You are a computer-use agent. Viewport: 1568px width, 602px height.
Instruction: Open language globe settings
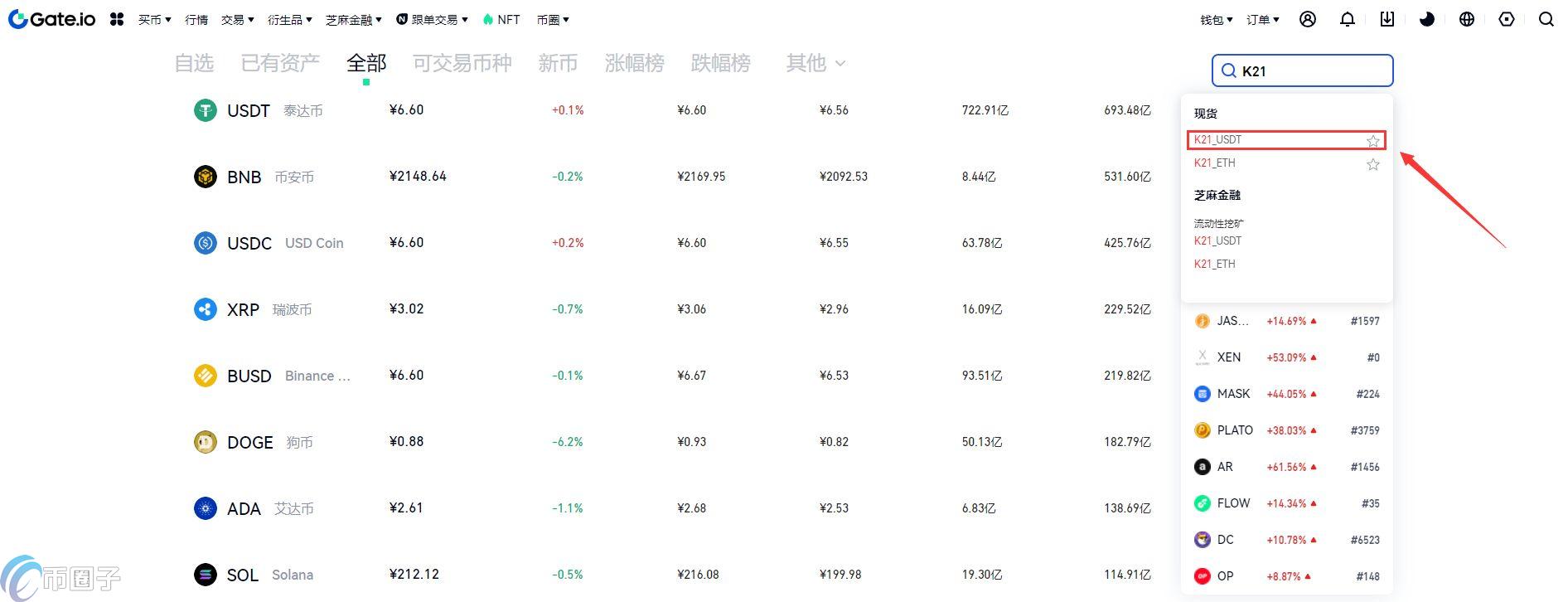coord(1467,19)
